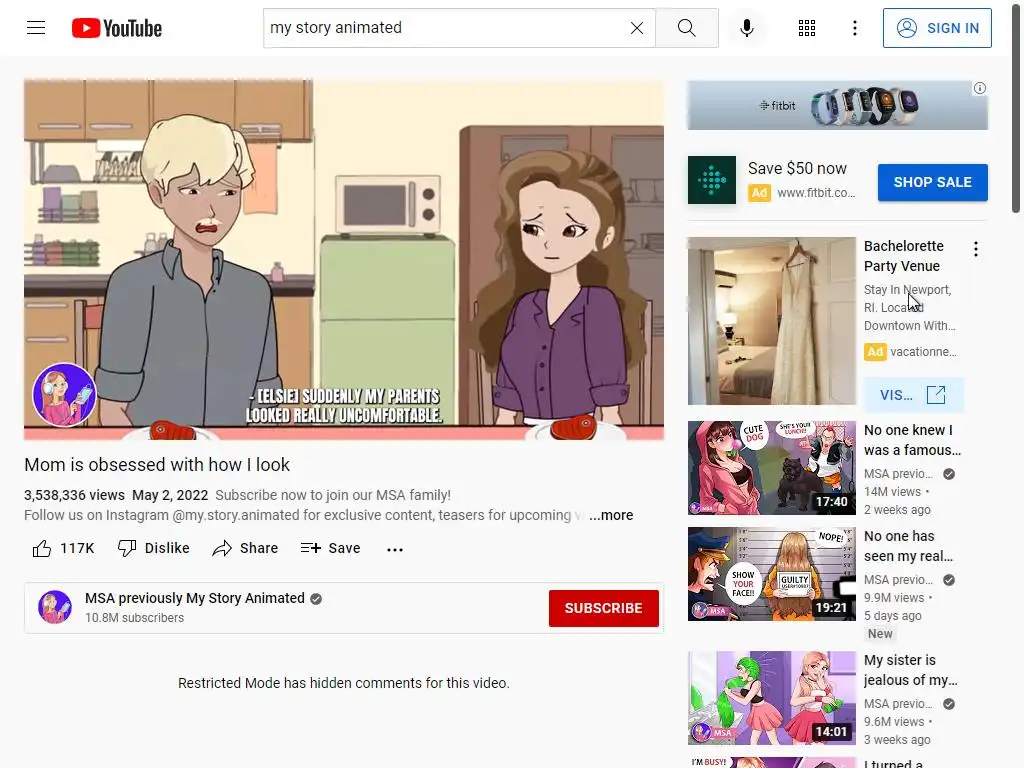
Task: Clear the search box text
Action: [x=637, y=28]
